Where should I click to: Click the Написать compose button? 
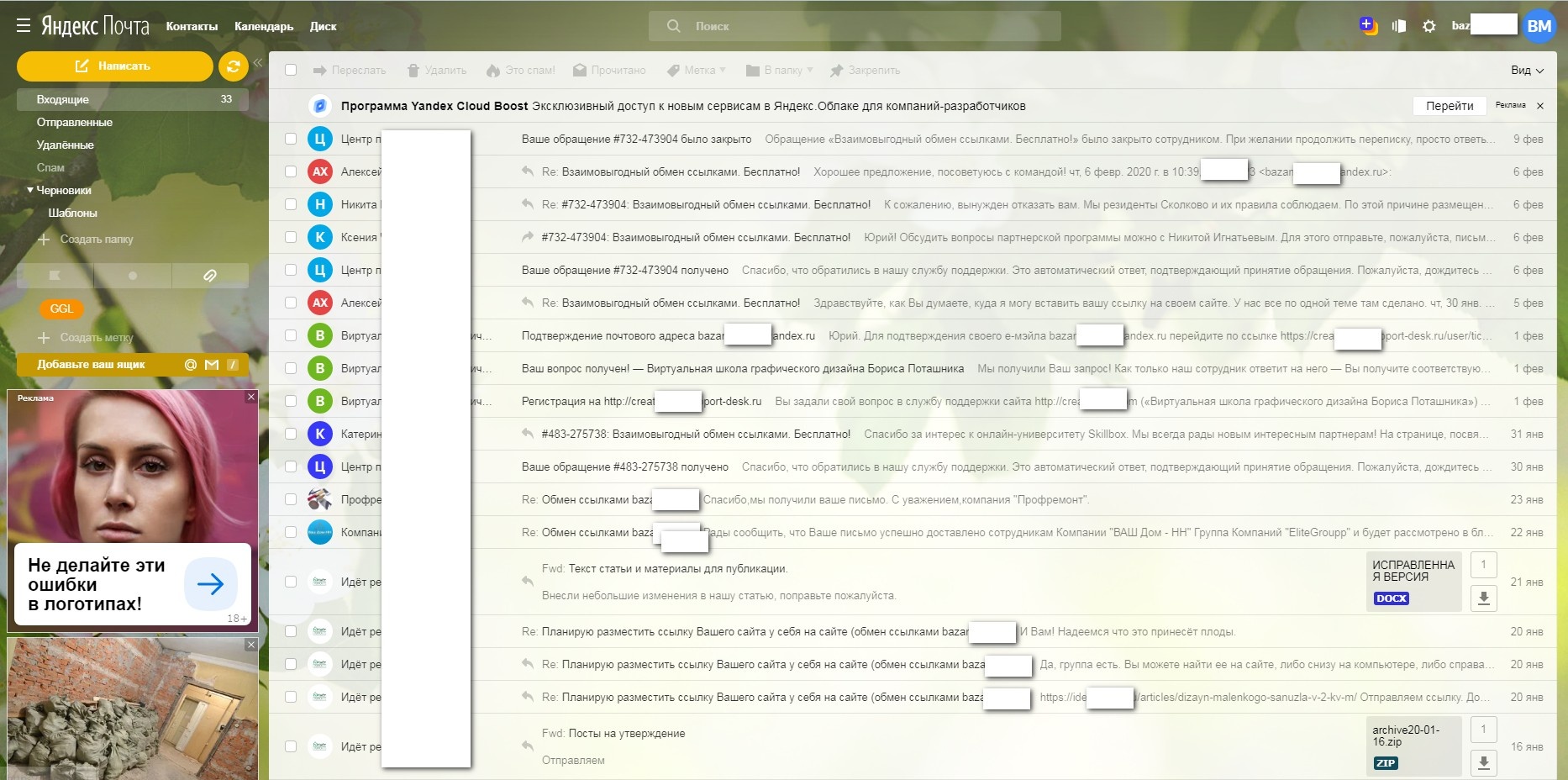pyautogui.click(x=114, y=66)
